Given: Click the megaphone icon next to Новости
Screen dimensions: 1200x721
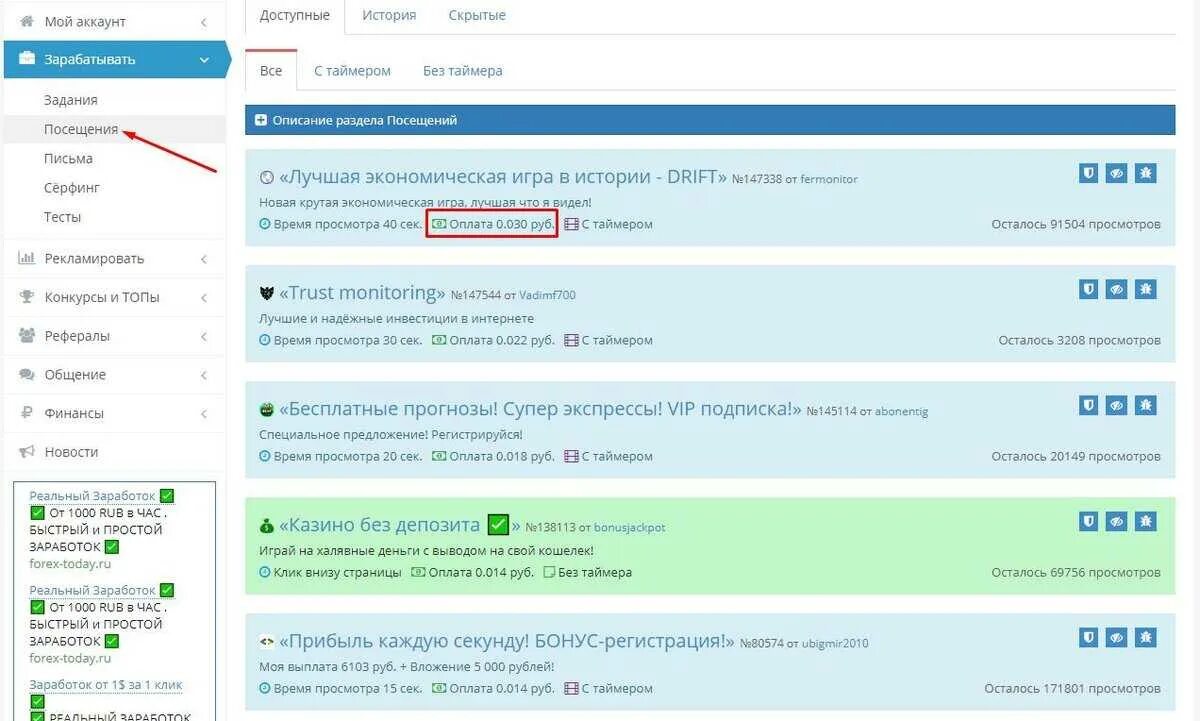Looking at the screenshot, I should (27, 452).
